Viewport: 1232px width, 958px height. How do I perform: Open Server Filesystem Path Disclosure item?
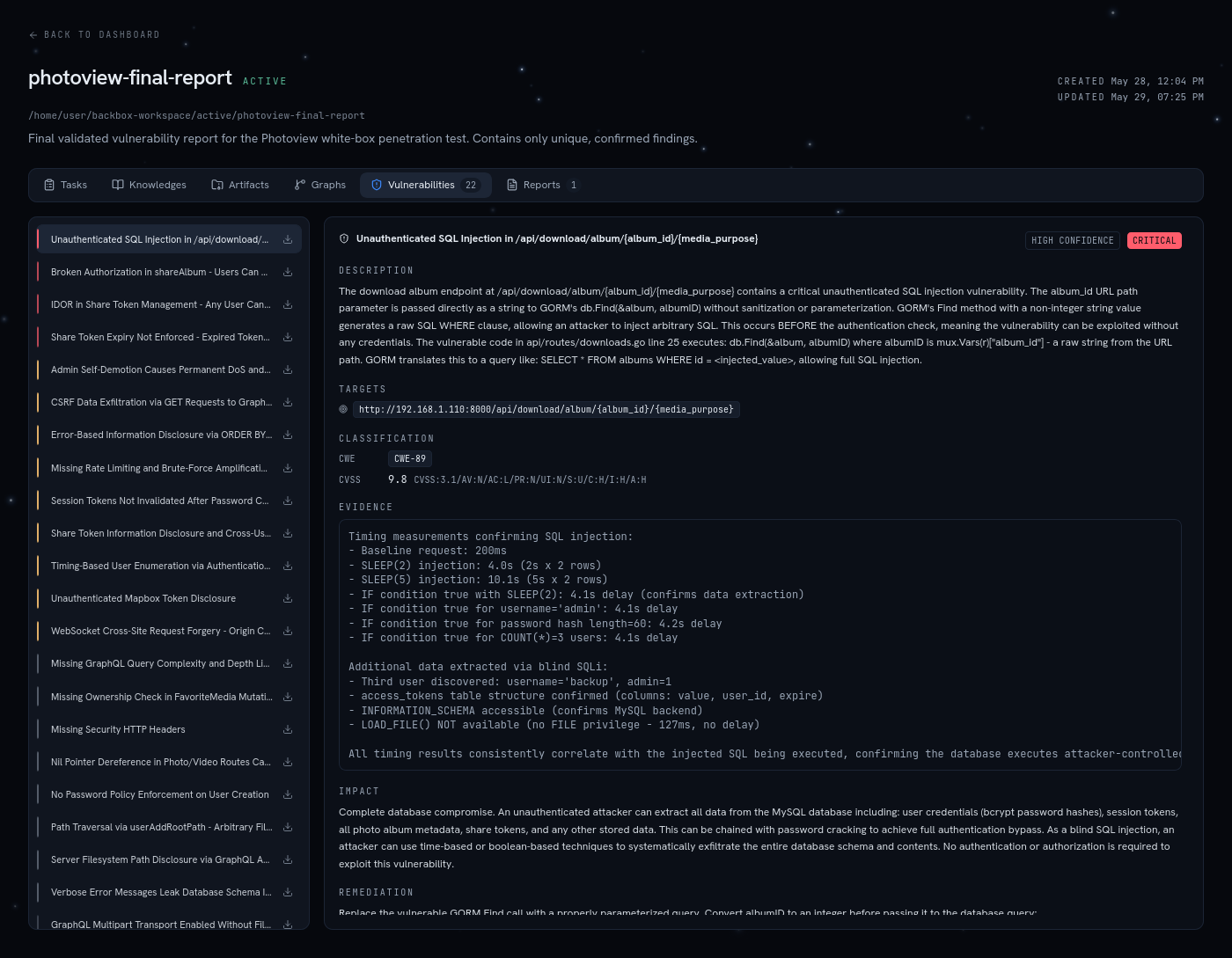pyautogui.click(x=169, y=859)
